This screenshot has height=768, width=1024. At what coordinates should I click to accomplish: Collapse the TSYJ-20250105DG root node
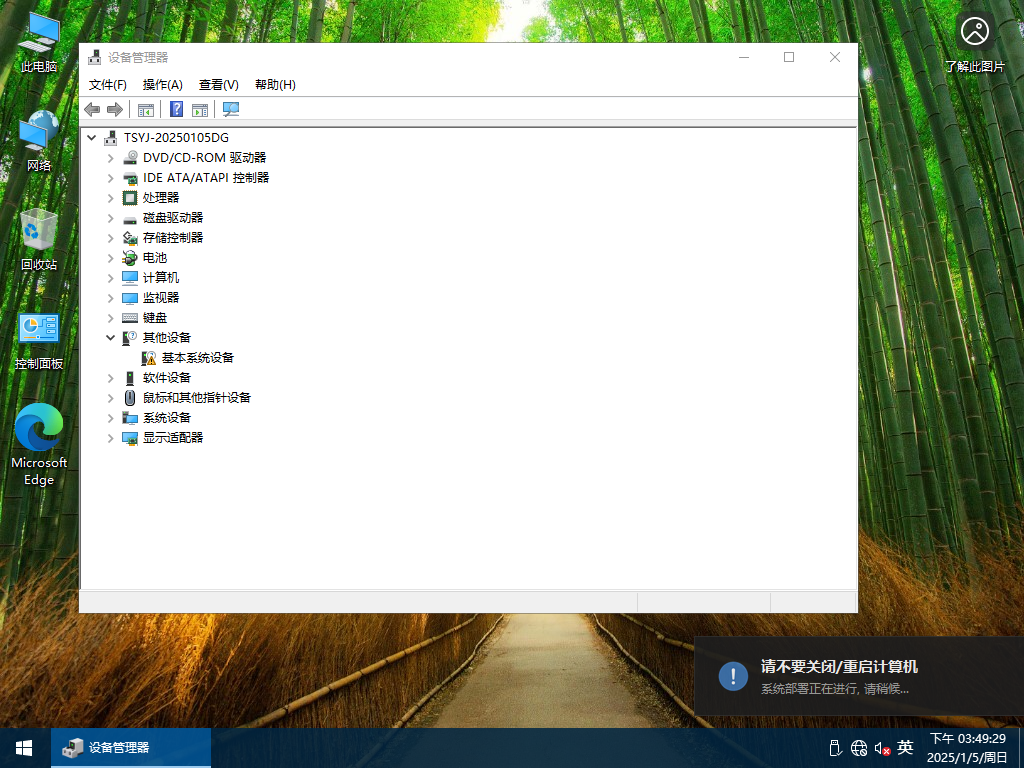tap(91, 138)
